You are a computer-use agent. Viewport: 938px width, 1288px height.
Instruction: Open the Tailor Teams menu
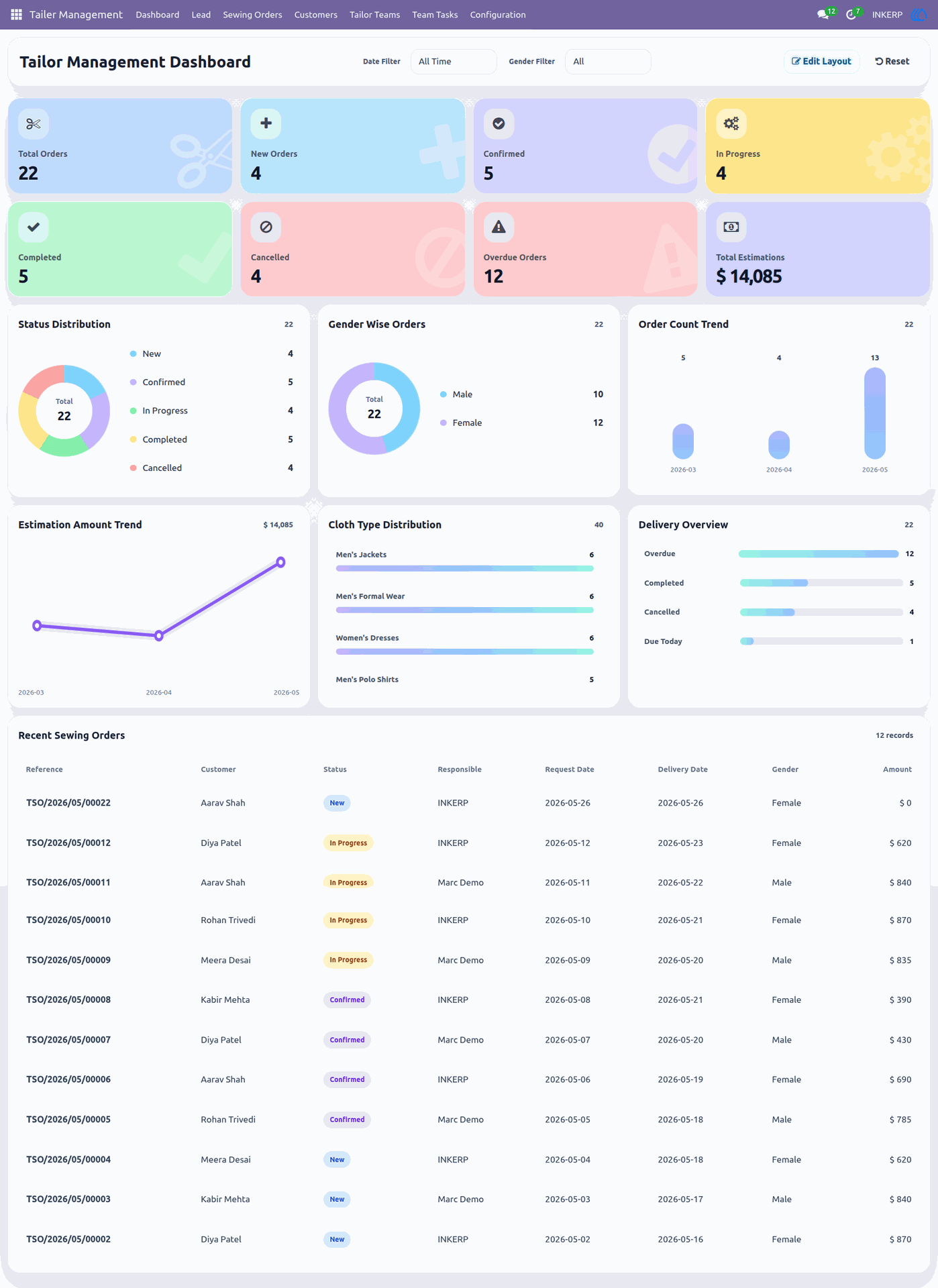tap(374, 15)
